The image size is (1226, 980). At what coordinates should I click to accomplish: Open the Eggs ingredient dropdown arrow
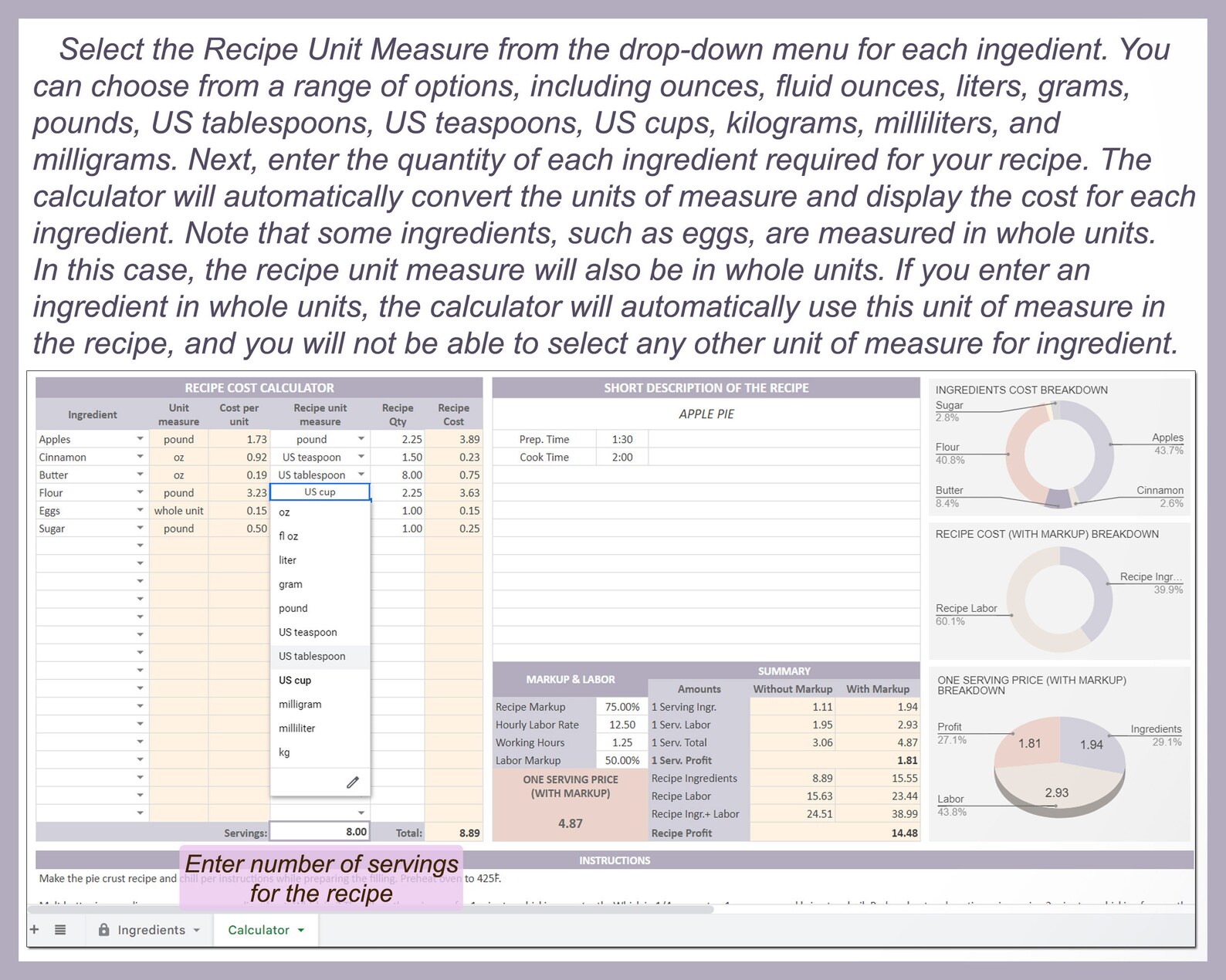coord(140,509)
